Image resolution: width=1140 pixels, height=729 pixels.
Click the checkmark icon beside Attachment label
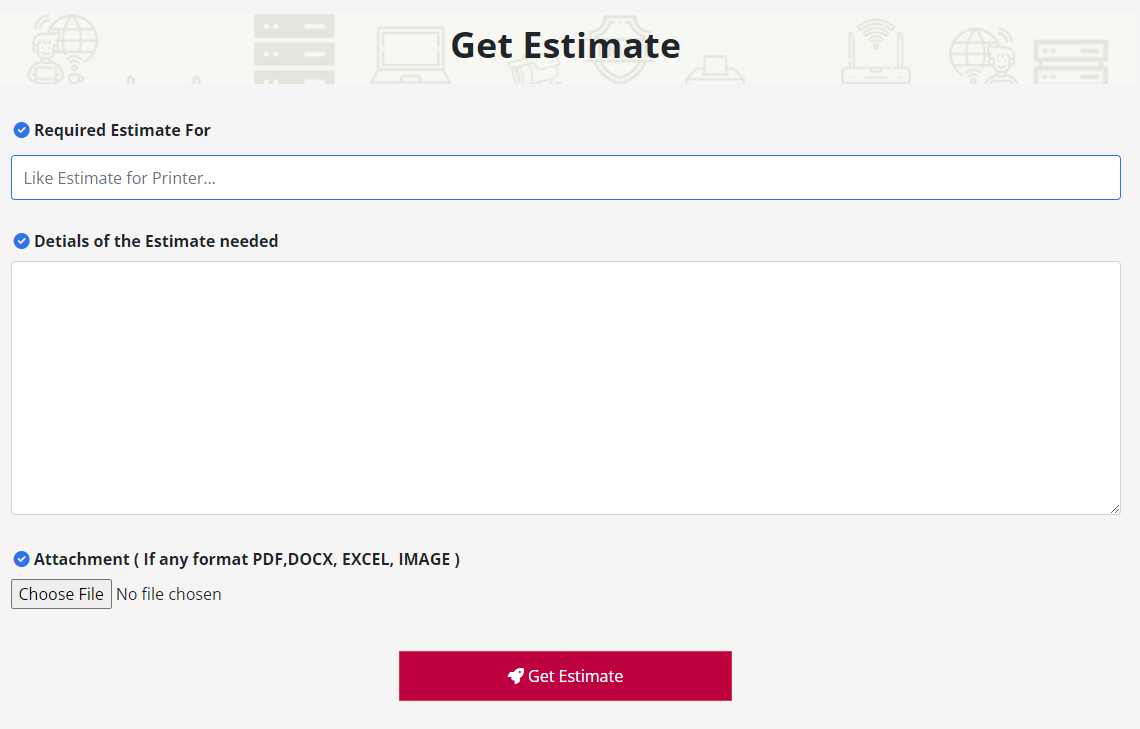[21, 559]
